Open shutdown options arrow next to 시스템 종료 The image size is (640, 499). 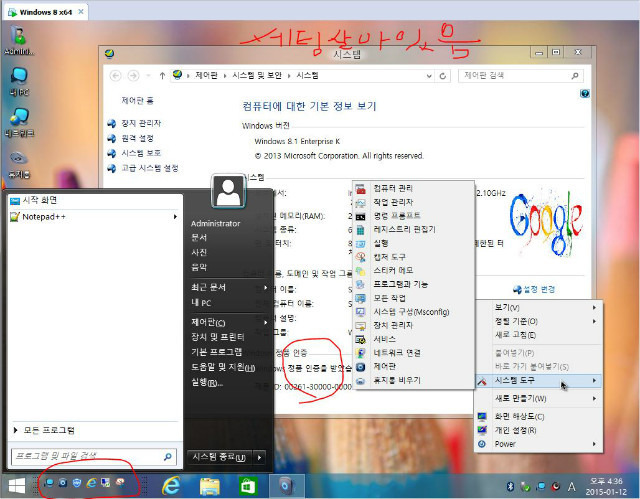260,458
